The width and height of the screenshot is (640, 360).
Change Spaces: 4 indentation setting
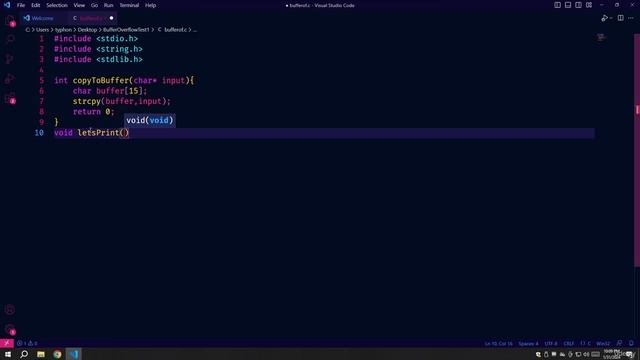(528, 344)
